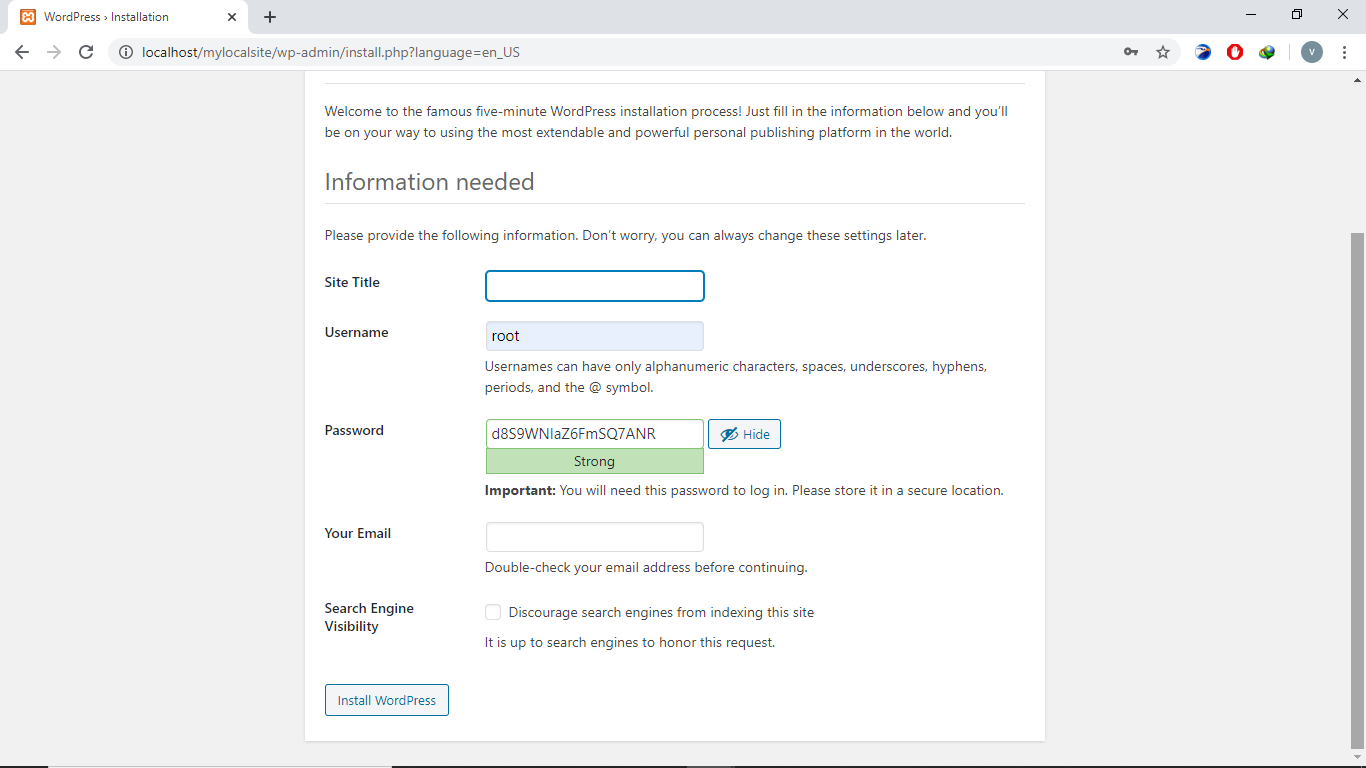Select the WordPress › Installation tab

tap(128, 17)
